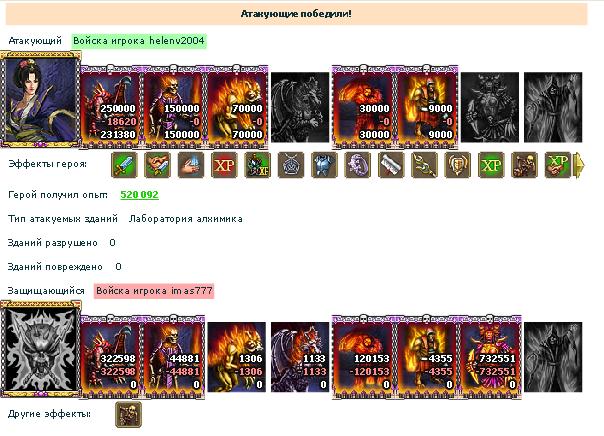Select defender unit card showing 732551 troops

[490, 357]
